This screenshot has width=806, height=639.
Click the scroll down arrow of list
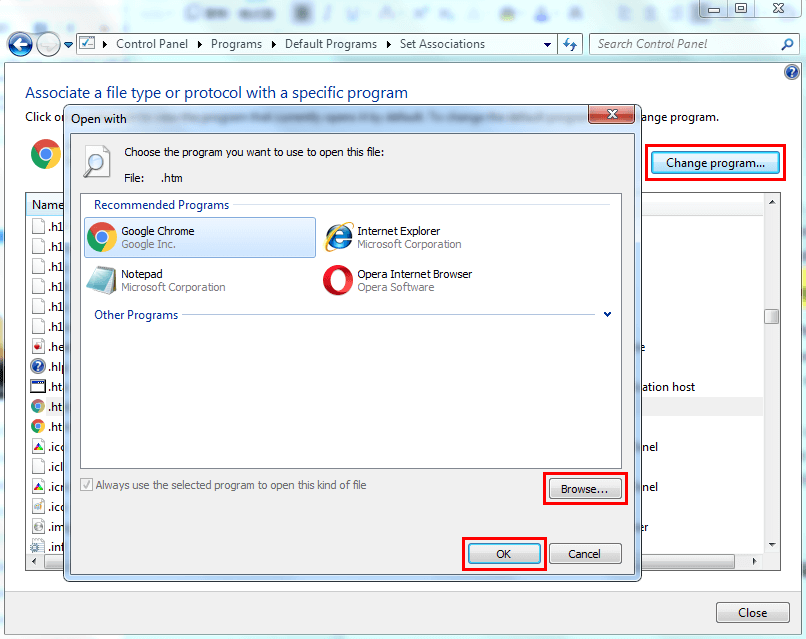click(772, 545)
